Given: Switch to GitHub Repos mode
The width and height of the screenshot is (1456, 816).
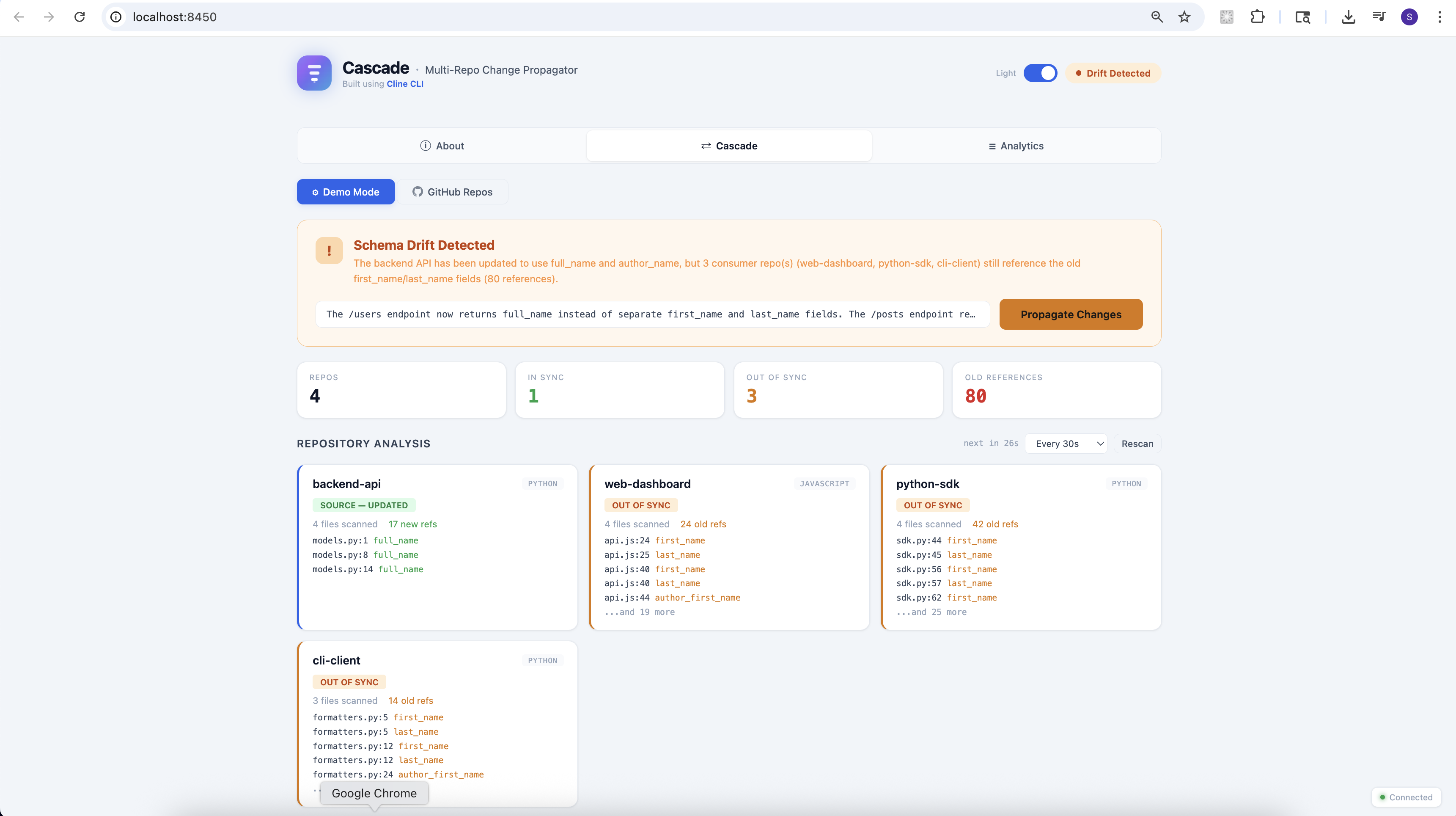Looking at the screenshot, I should (x=452, y=192).
